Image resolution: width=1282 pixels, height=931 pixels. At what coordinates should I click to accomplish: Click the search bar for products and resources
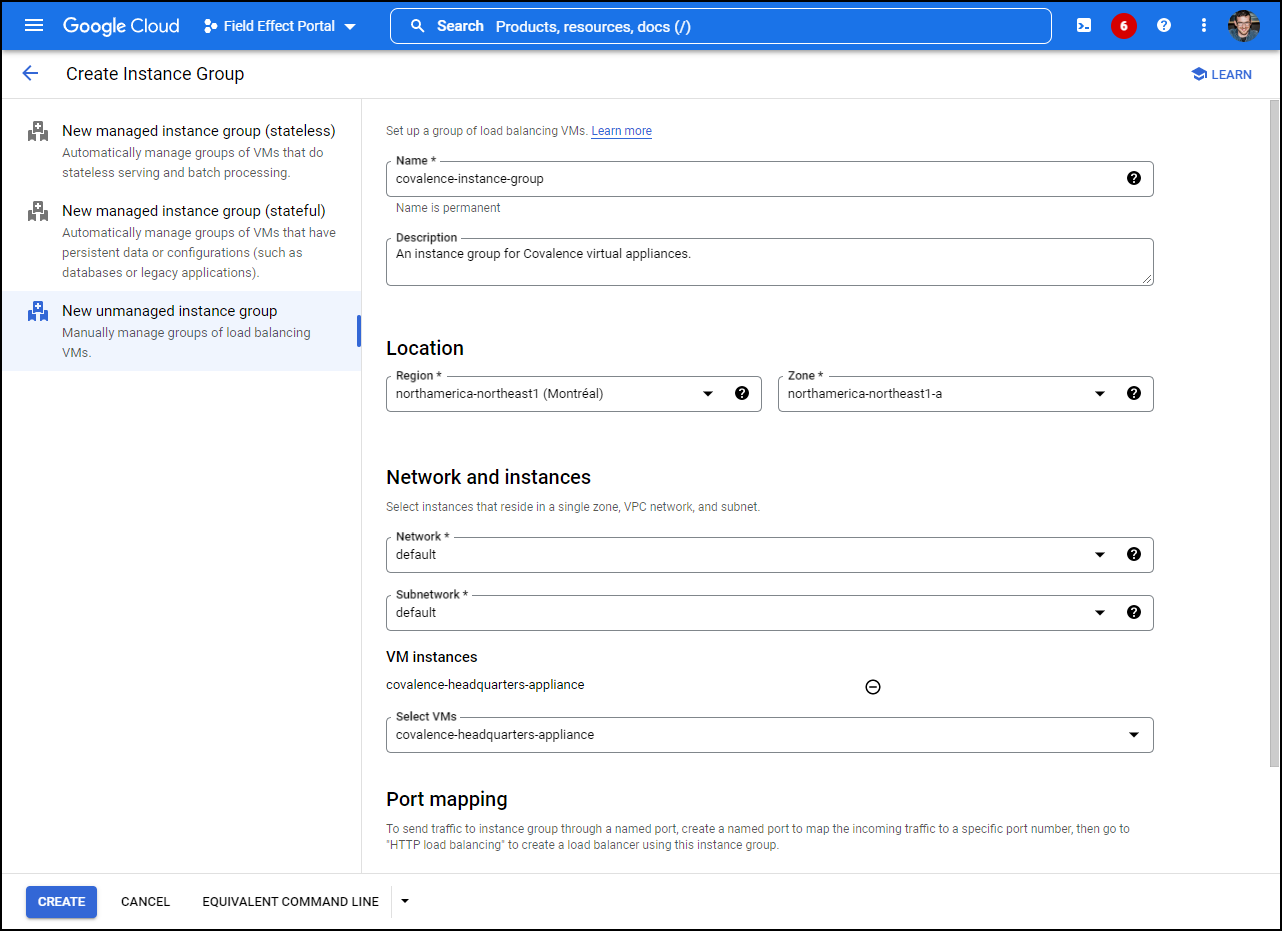[x=721, y=26]
